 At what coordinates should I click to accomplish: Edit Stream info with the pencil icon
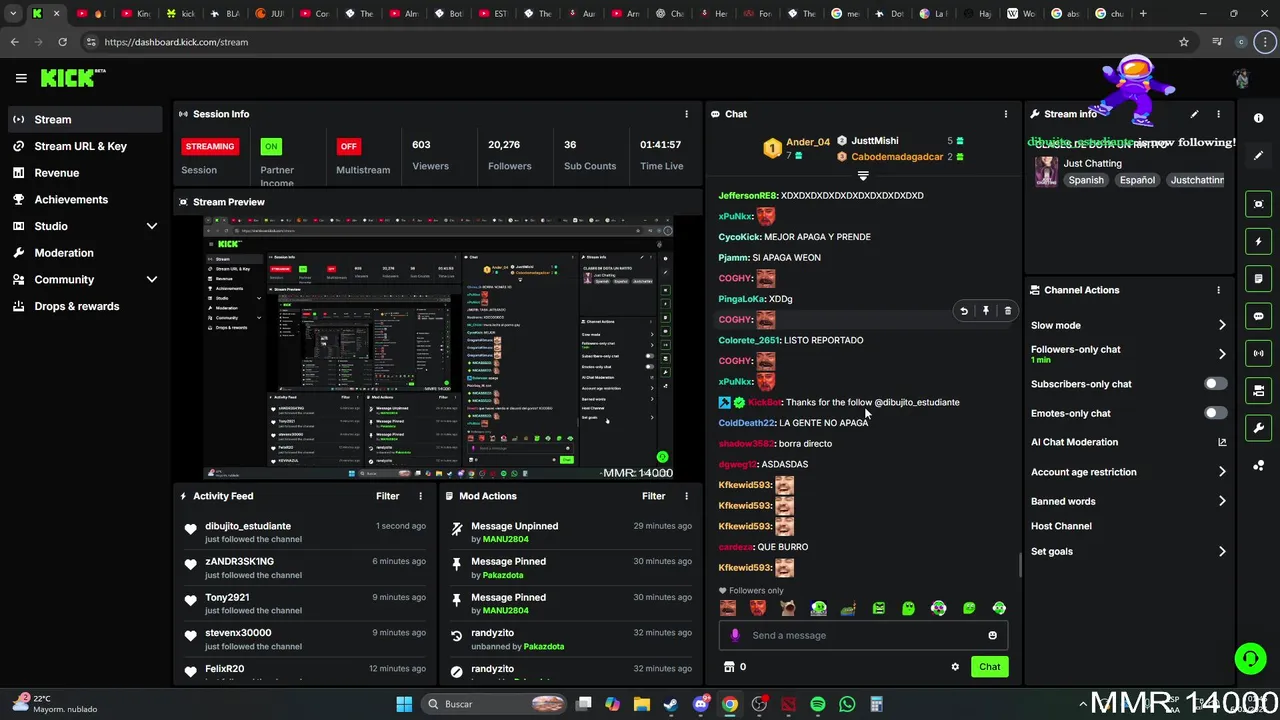click(x=1194, y=114)
